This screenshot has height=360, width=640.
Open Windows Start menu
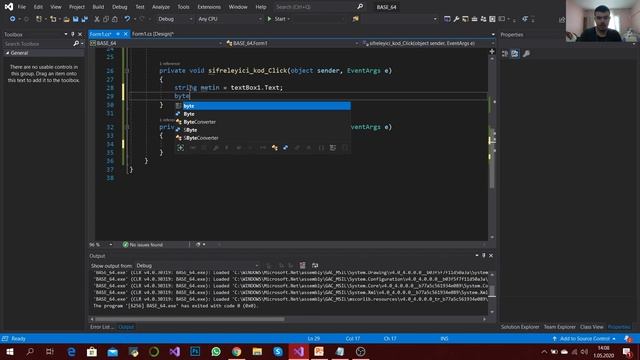pos(10,351)
